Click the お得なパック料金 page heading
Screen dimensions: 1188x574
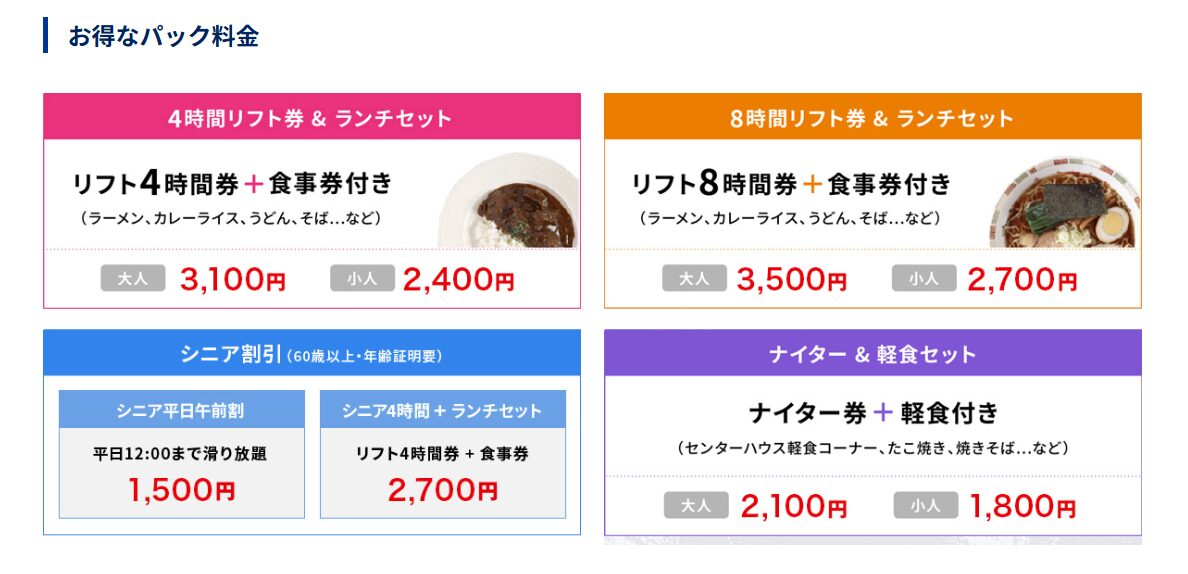(x=163, y=36)
